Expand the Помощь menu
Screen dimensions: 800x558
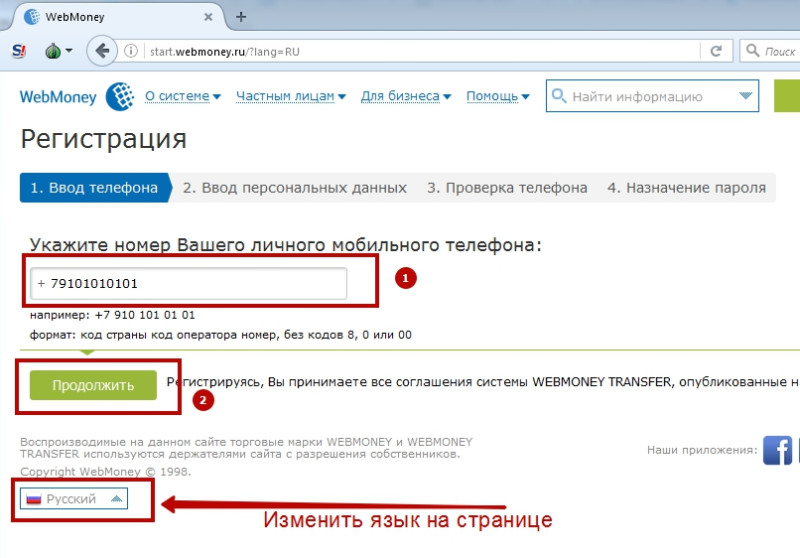(x=498, y=96)
